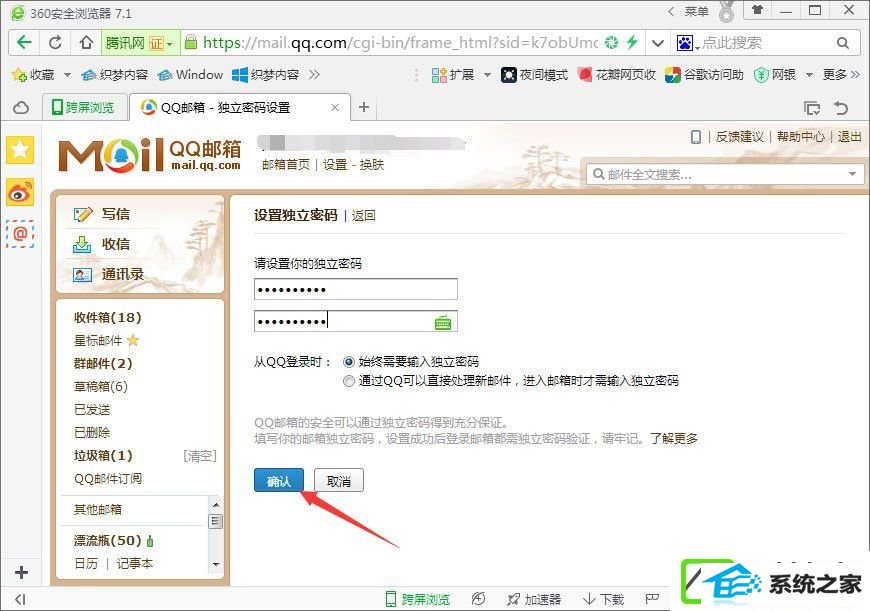Select the QQ邮箱 - 独立密码设置 tab
This screenshot has height=611, width=870.
[240, 107]
